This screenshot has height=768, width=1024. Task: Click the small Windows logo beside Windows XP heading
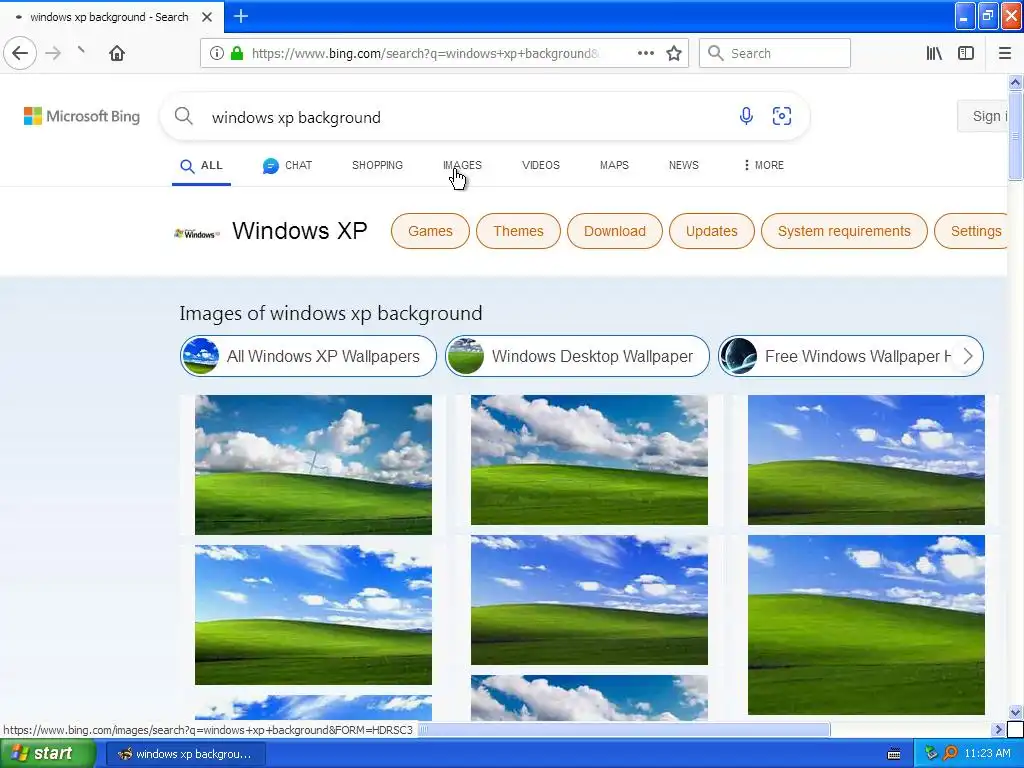[197, 233]
